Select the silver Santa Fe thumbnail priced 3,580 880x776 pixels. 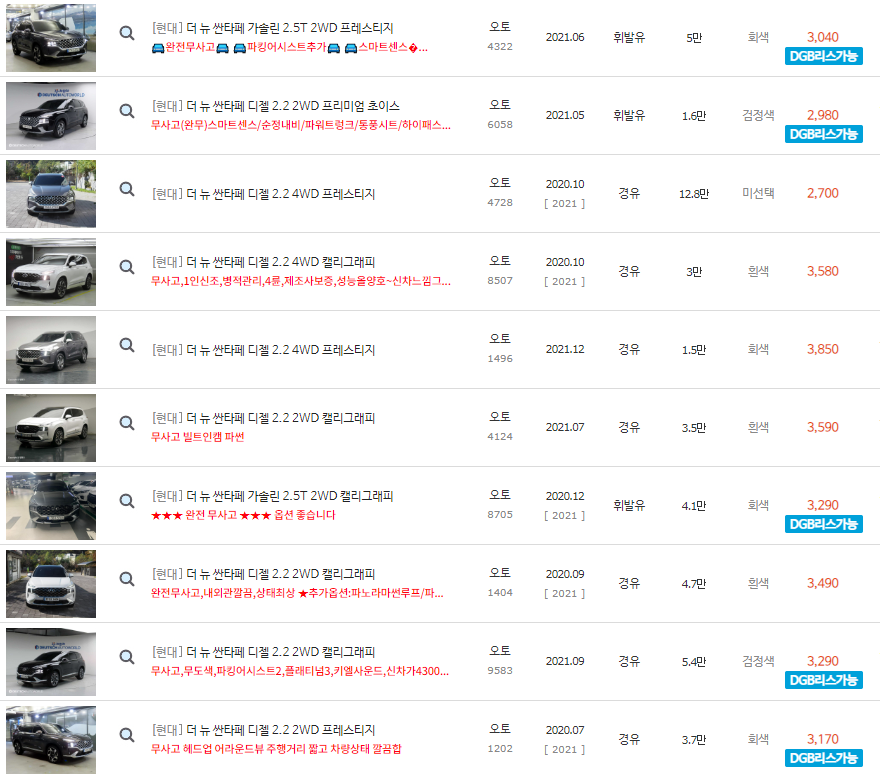click(46, 267)
